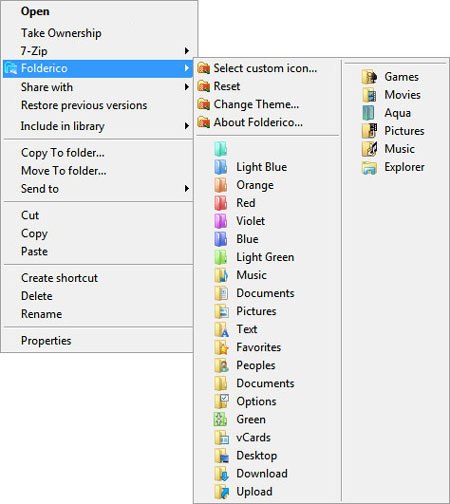Click the Pictures icon in right column
The image size is (450, 504).
coord(369,131)
